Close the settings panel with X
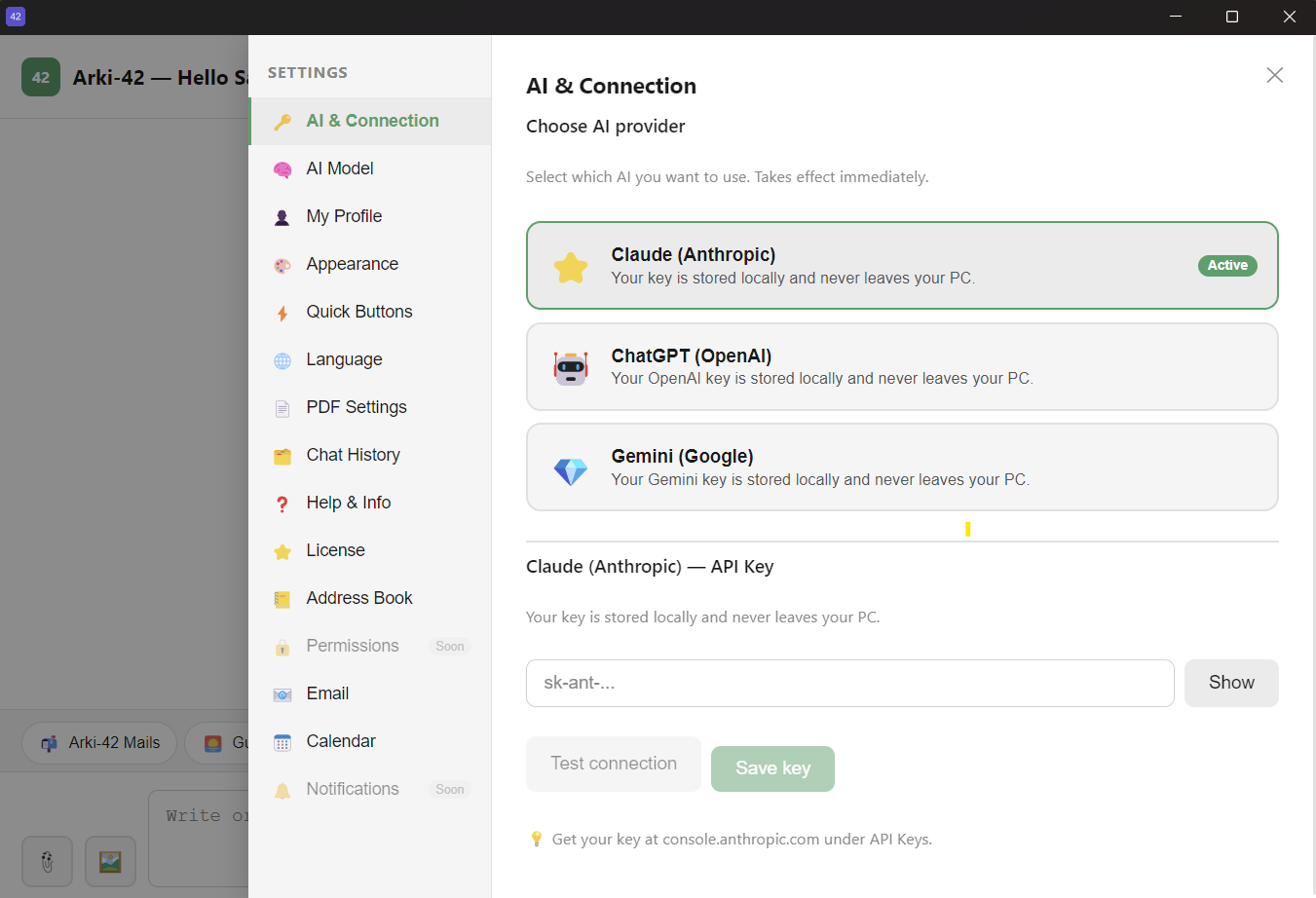Viewport: 1316px width, 898px height. pyautogui.click(x=1274, y=75)
